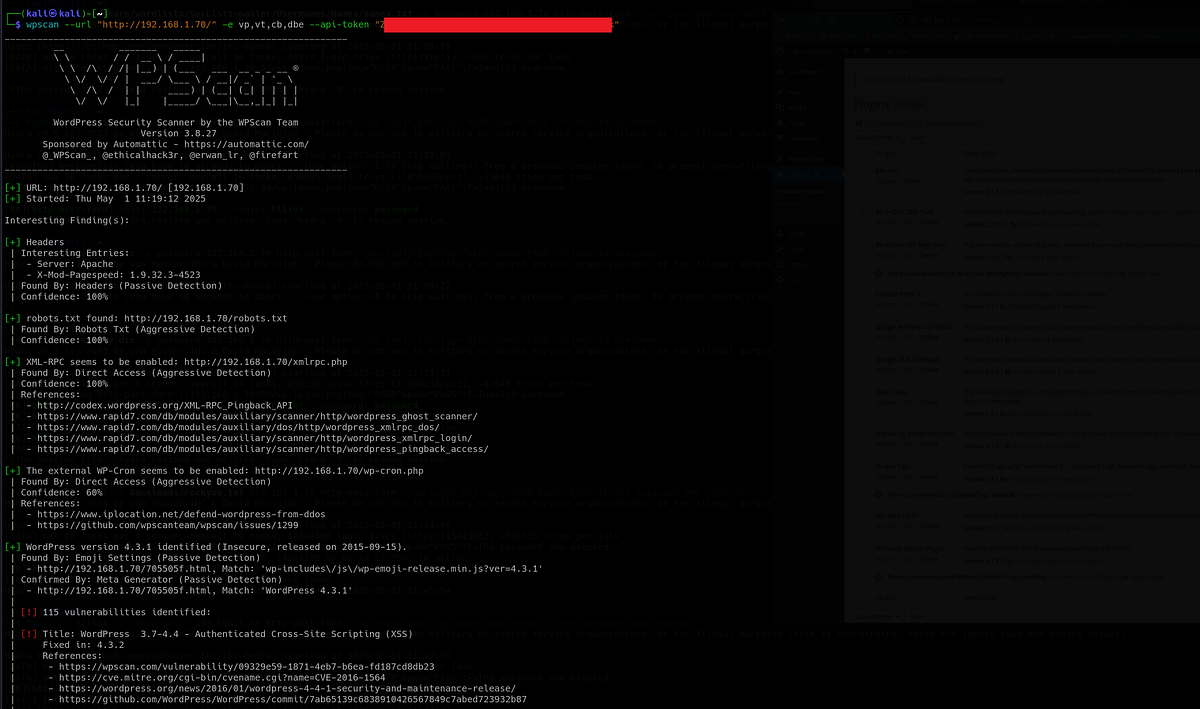Tick the Akismet plugin checkbox in background browser
The height and width of the screenshot is (709, 1200).
[865, 170]
